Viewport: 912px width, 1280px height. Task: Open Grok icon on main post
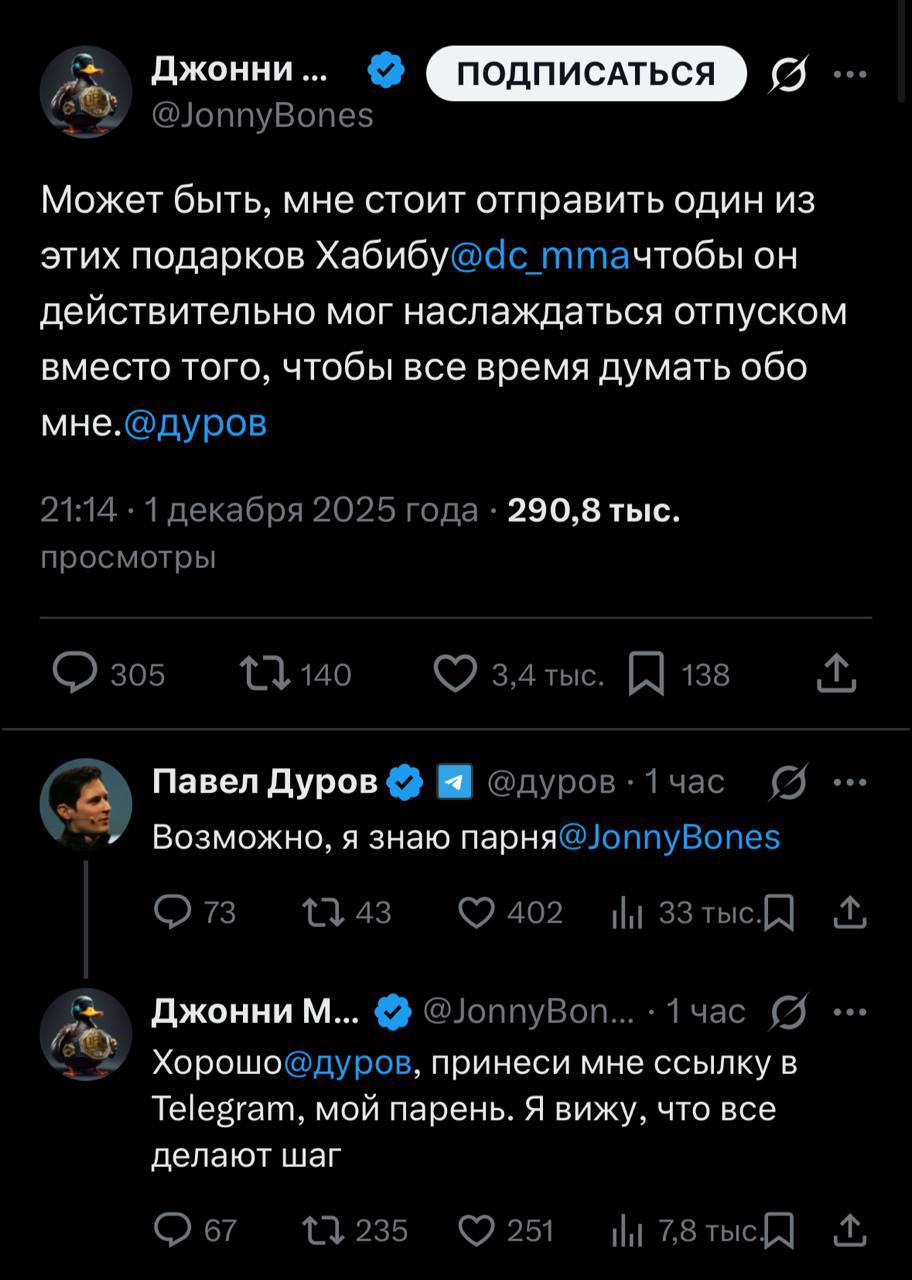pos(790,75)
